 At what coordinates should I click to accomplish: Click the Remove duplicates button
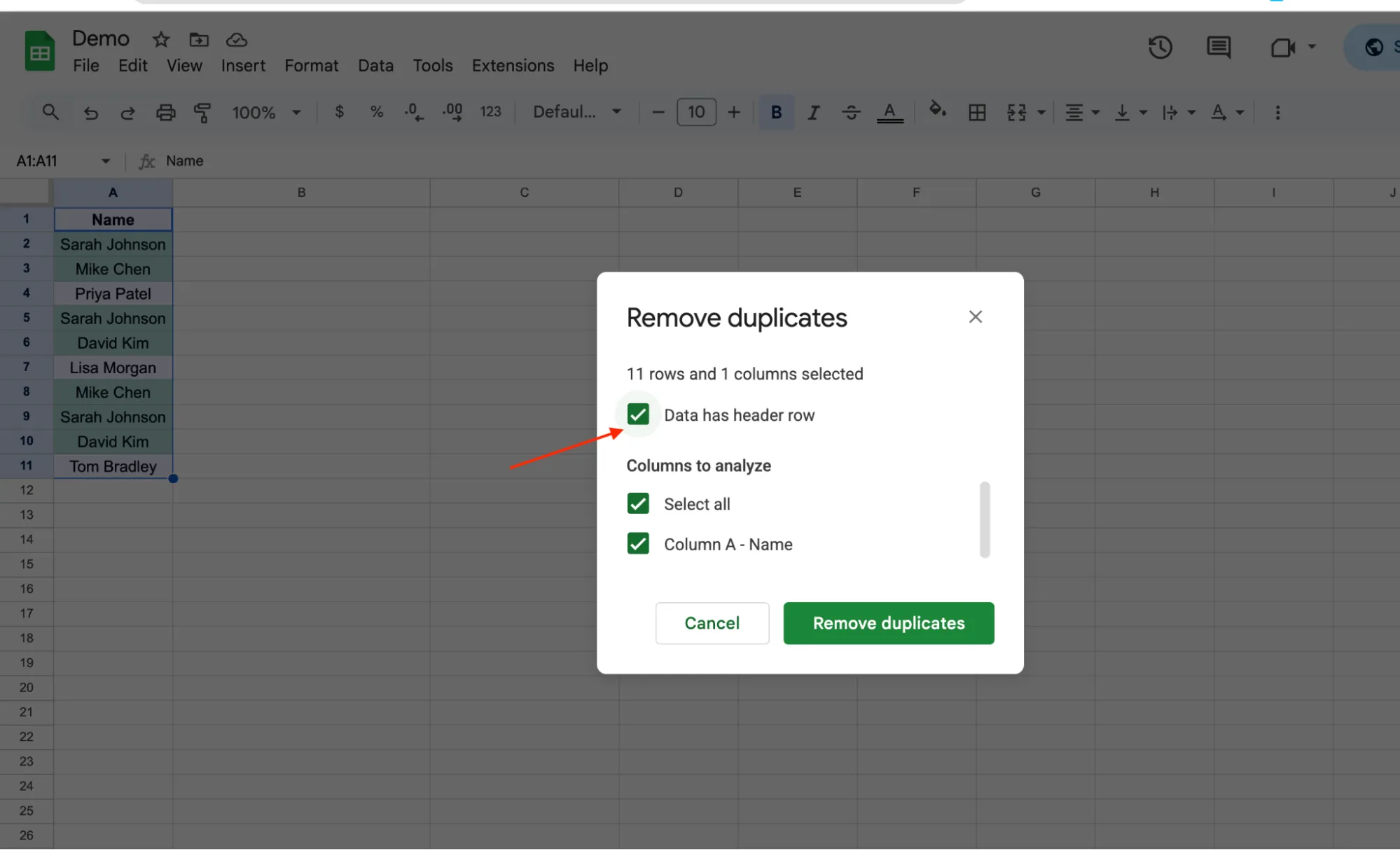pos(888,623)
